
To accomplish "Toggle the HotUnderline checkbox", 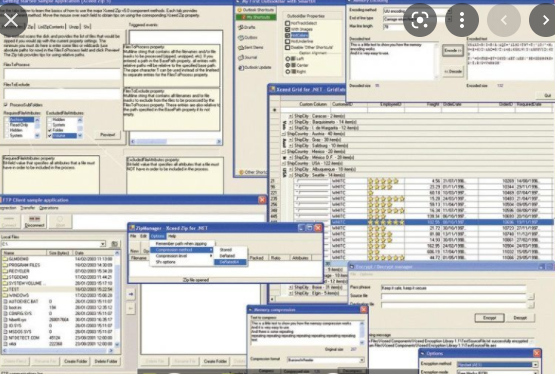I will tap(287, 41).
